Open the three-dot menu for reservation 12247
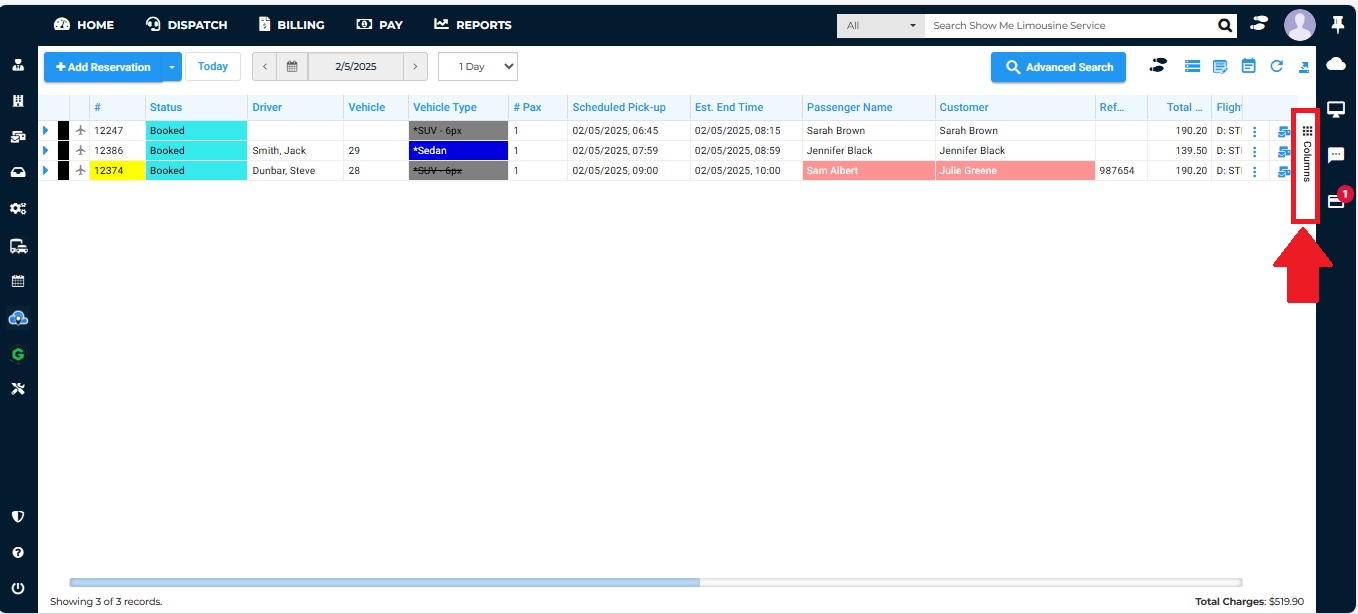The image size is (1358, 614). click(1254, 132)
